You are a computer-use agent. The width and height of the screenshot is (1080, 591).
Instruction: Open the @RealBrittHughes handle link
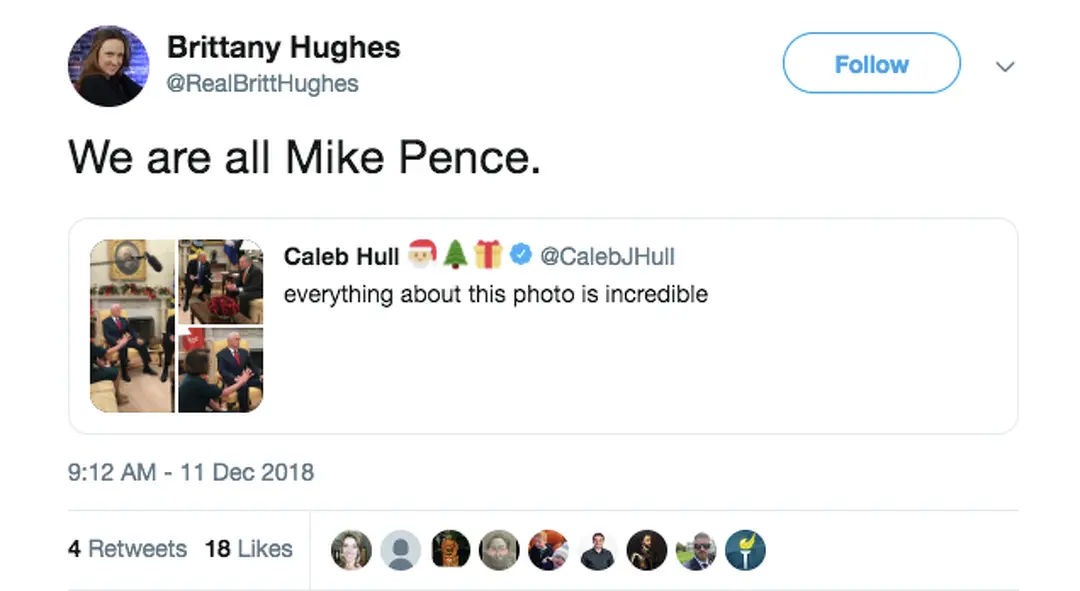click(263, 84)
